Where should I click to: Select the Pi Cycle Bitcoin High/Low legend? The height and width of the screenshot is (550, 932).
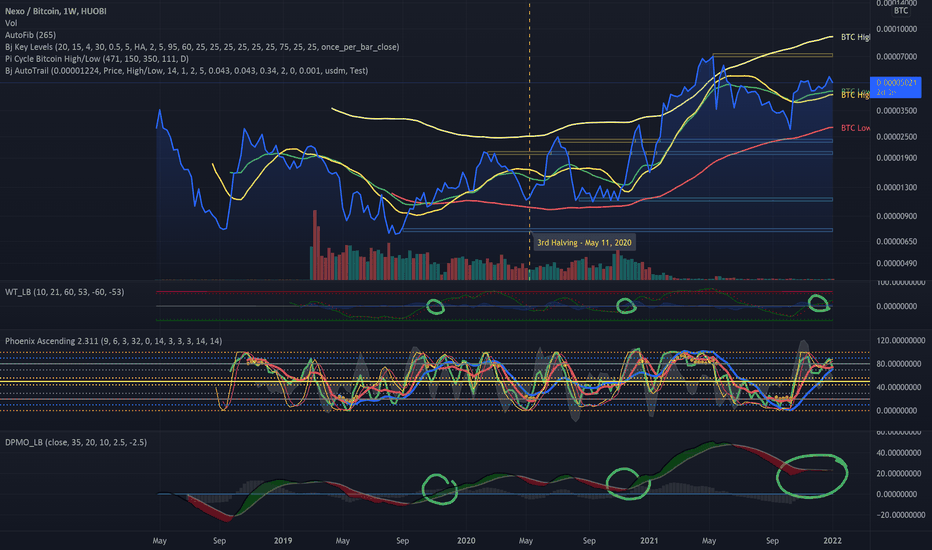tap(97, 59)
